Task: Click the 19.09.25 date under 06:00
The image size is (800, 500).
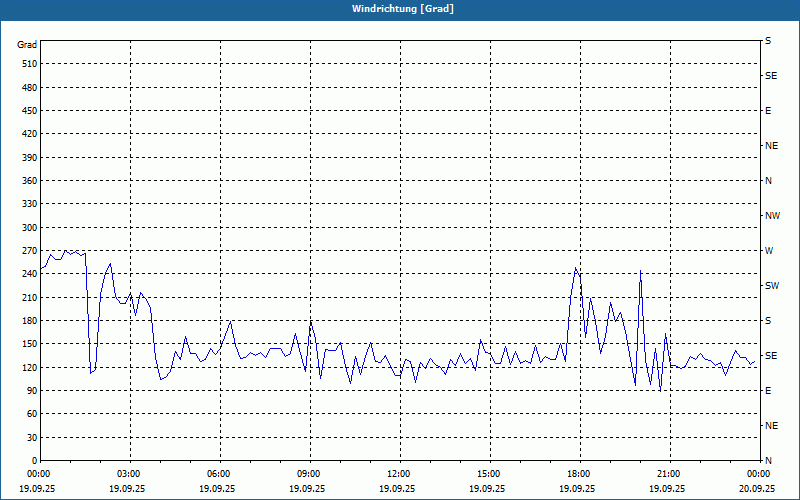Action: pos(217,488)
